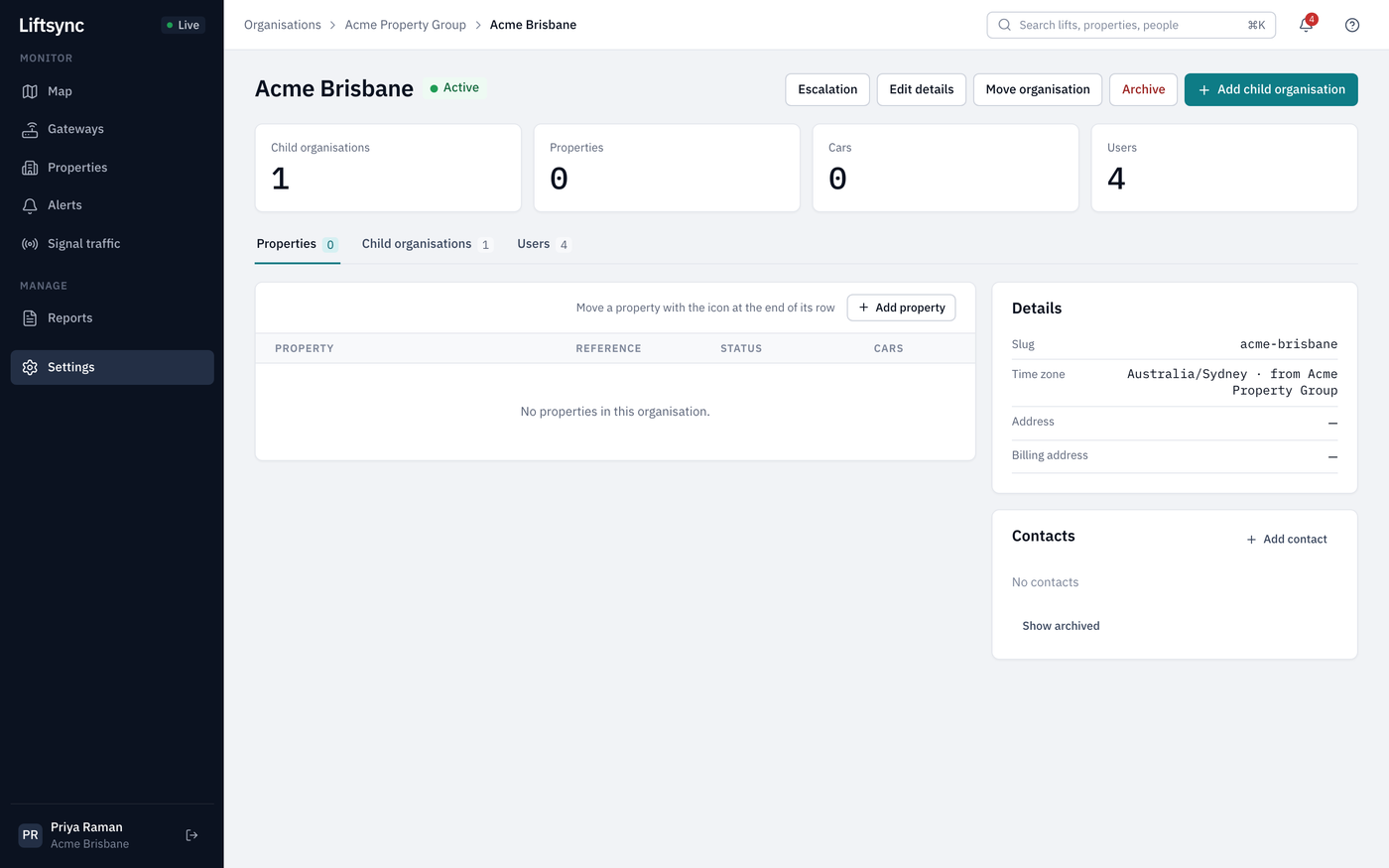1389x868 pixels.
Task: Click the magnifier icon in search bar
Action: [x=1004, y=25]
